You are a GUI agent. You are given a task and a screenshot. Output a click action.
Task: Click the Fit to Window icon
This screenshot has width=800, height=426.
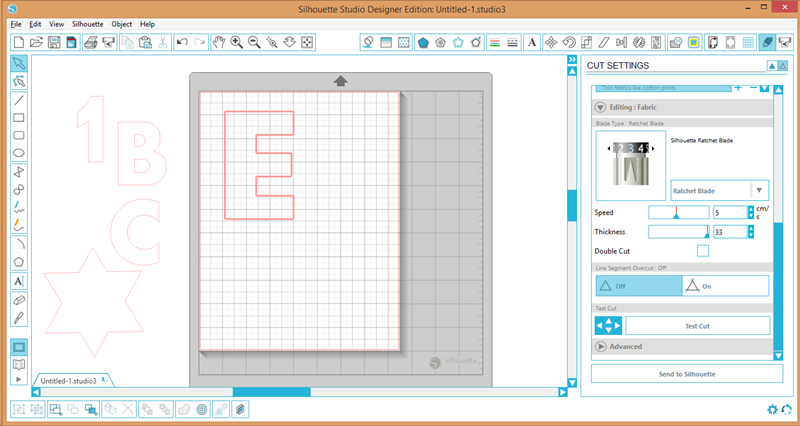[307, 42]
